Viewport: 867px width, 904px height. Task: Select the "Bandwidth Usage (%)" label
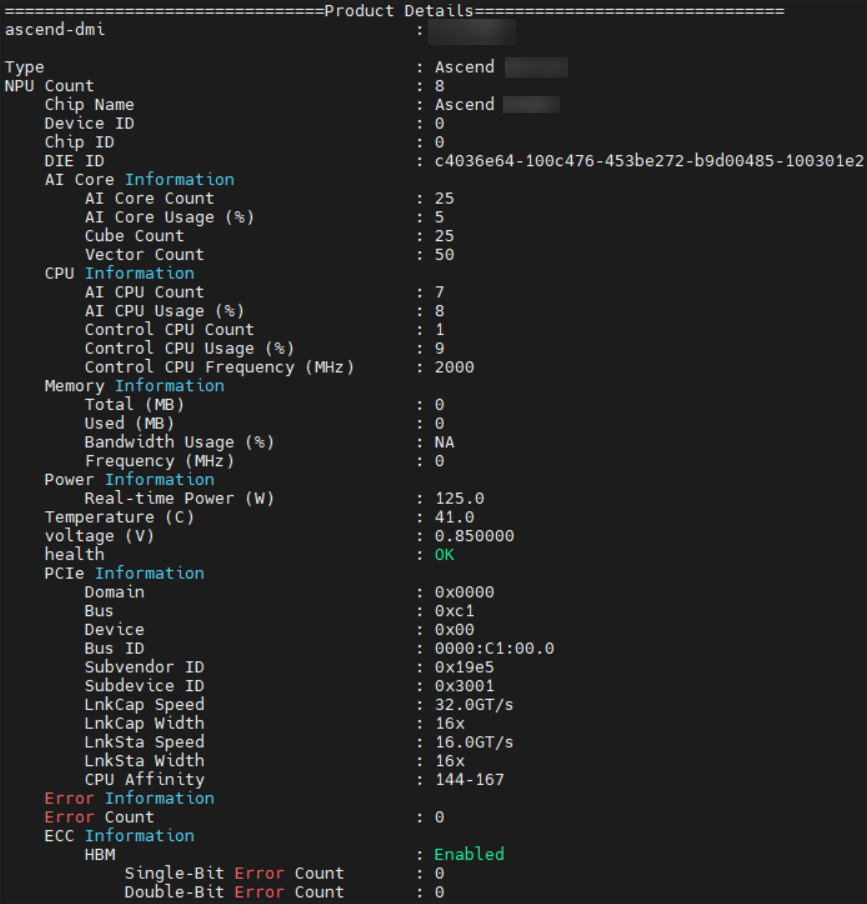point(179,442)
